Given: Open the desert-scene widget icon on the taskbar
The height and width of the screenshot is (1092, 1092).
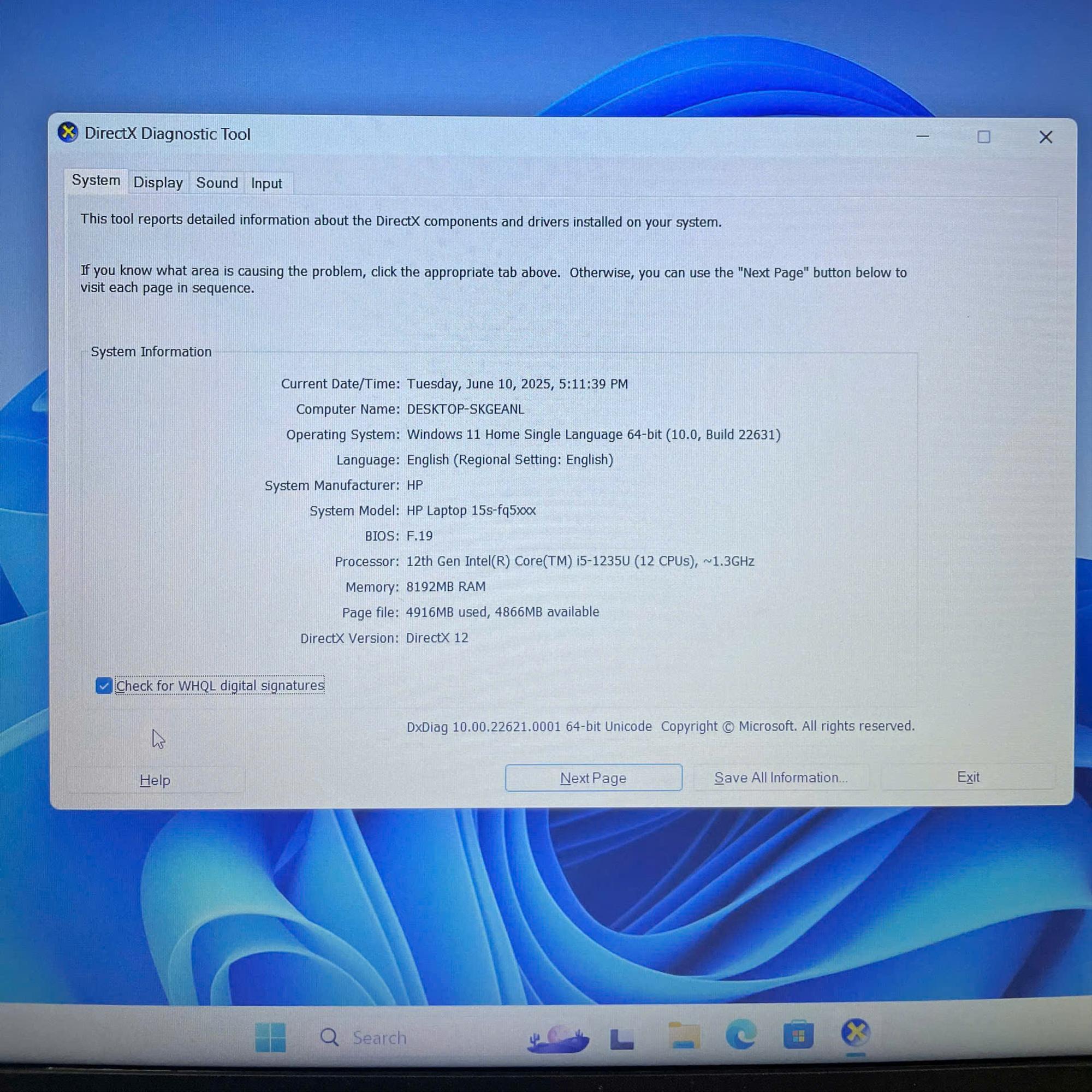Looking at the screenshot, I should click(558, 1039).
